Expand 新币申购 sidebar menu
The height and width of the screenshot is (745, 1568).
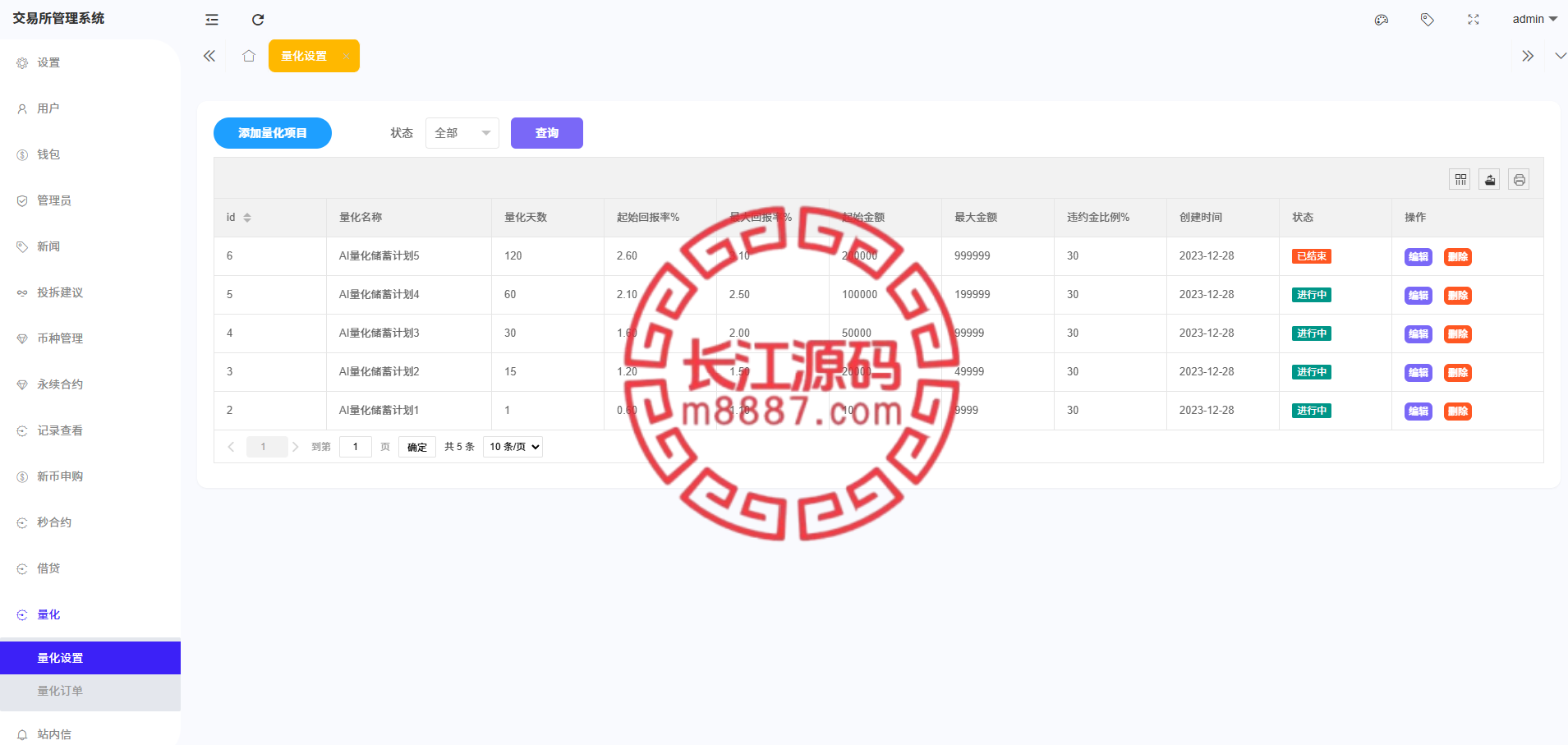coord(90,476)
